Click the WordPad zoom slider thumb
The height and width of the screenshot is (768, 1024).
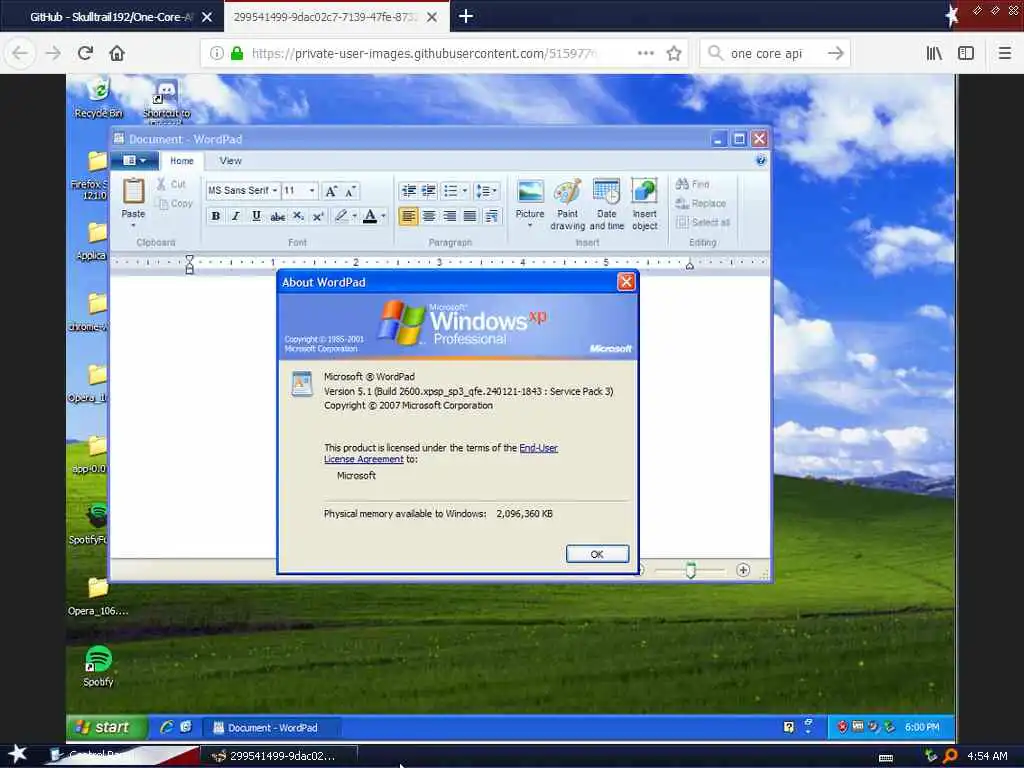[690, 570]
